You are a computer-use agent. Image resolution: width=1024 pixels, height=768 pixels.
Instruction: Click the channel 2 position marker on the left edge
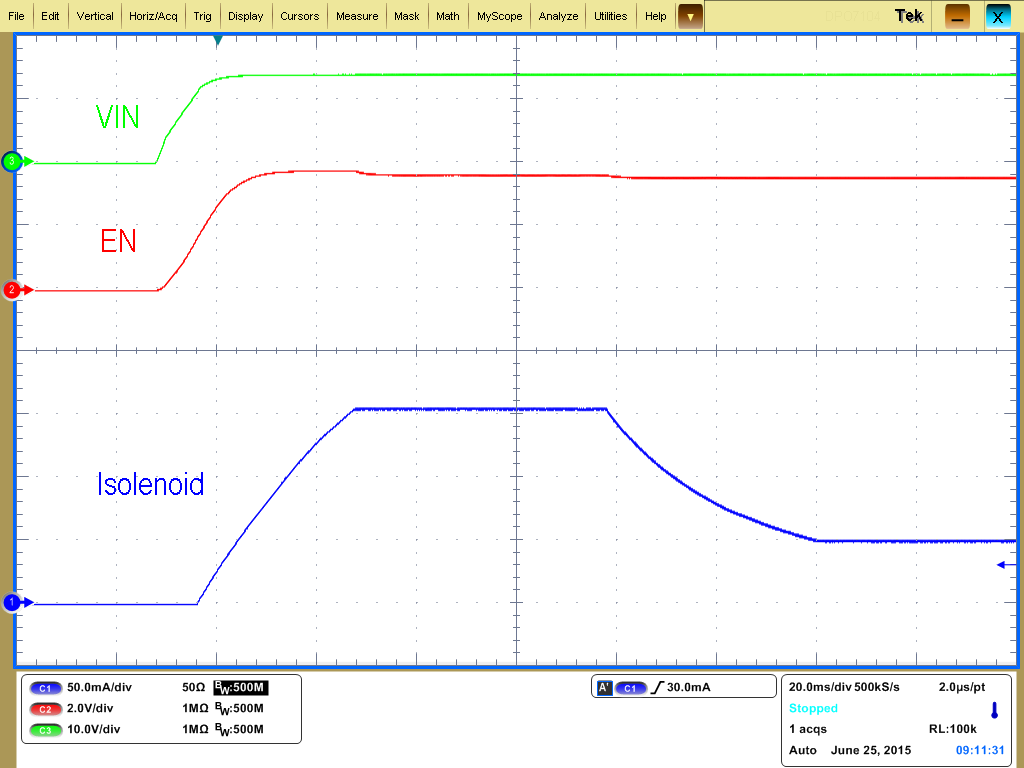point(12,289)
